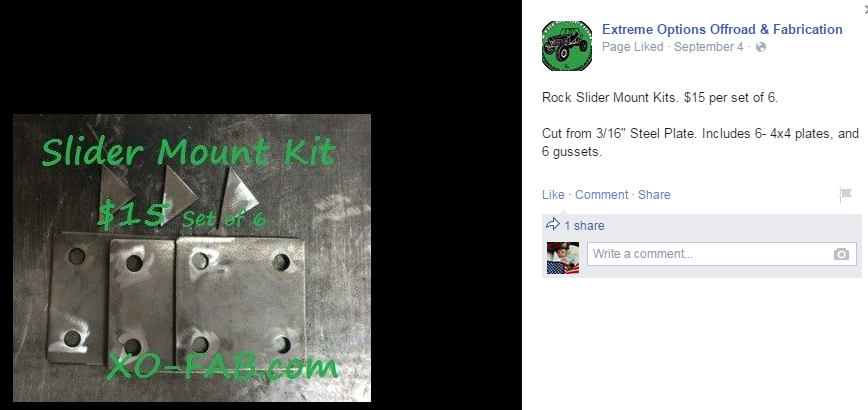
Task: Open Extreme Options Offroad & Fabrication page link
Action: pyautogui.click(x=722, y=29)
